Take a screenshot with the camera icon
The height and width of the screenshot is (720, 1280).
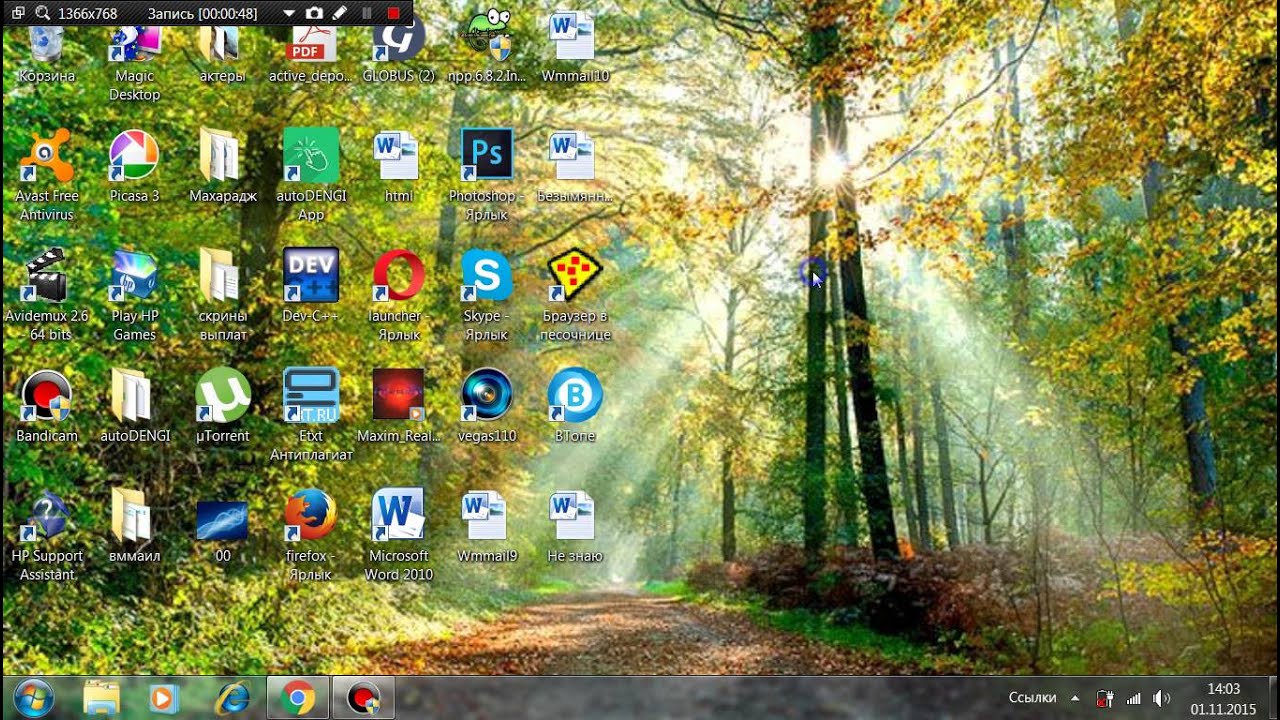tap(314, 13)
